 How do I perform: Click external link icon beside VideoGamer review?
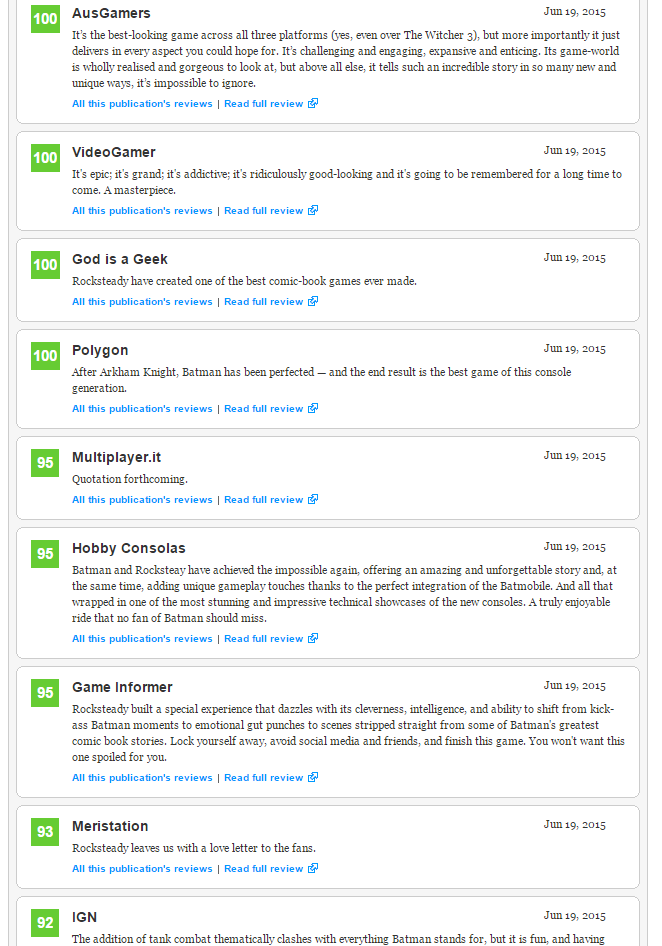click(313, 211)
